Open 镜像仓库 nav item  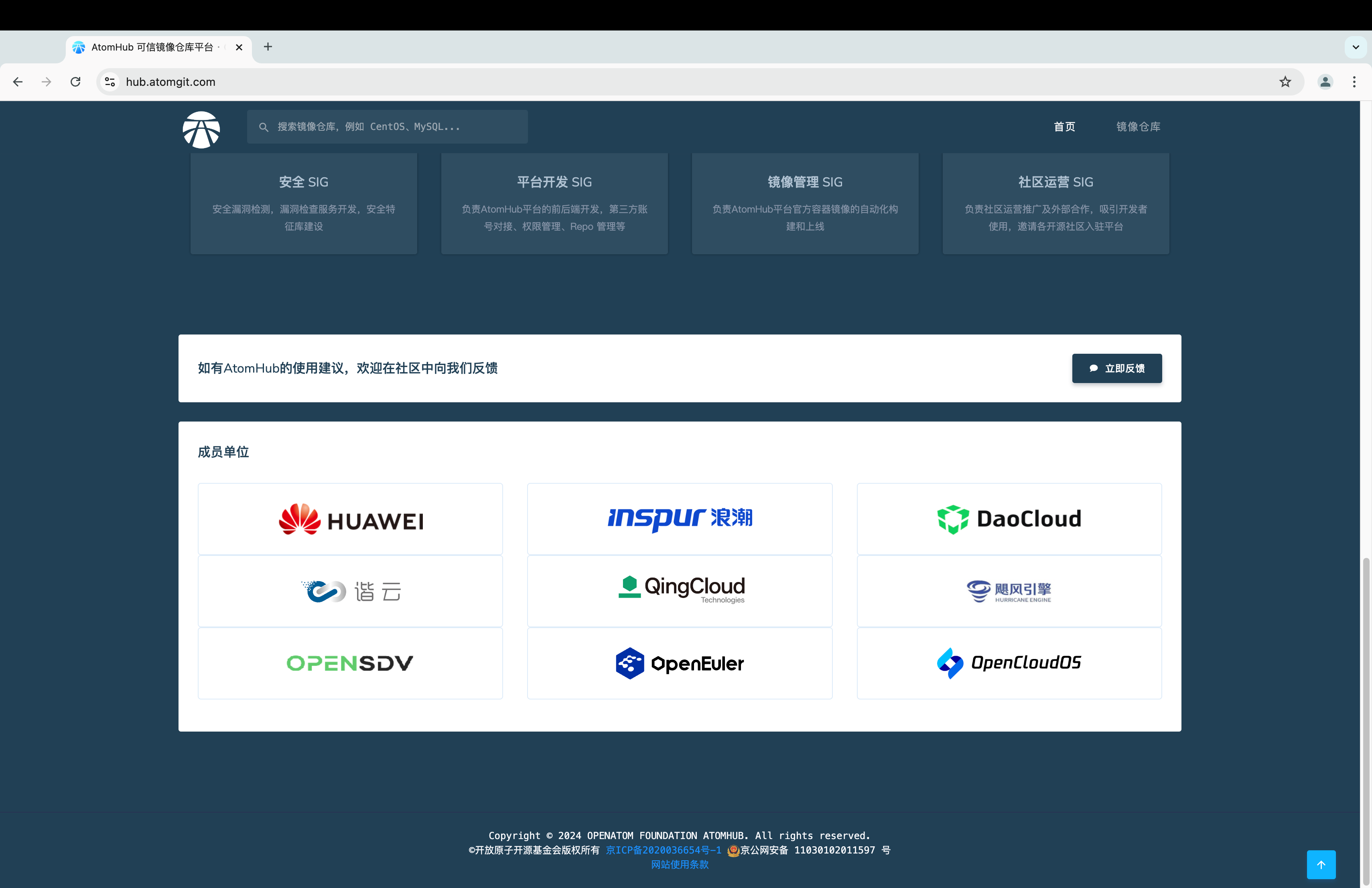[1138, 127]
